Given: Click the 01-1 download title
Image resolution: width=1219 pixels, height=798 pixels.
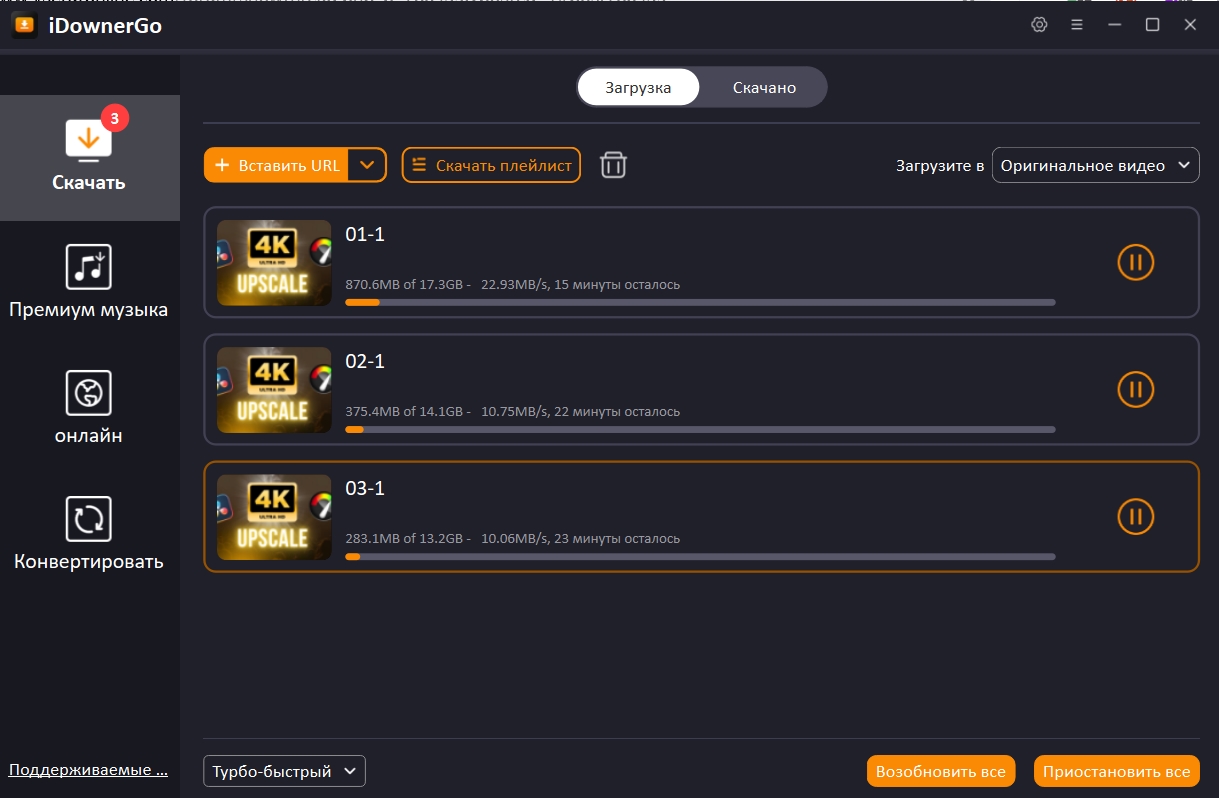Looking at the screenshot, I should pos(365,235).
